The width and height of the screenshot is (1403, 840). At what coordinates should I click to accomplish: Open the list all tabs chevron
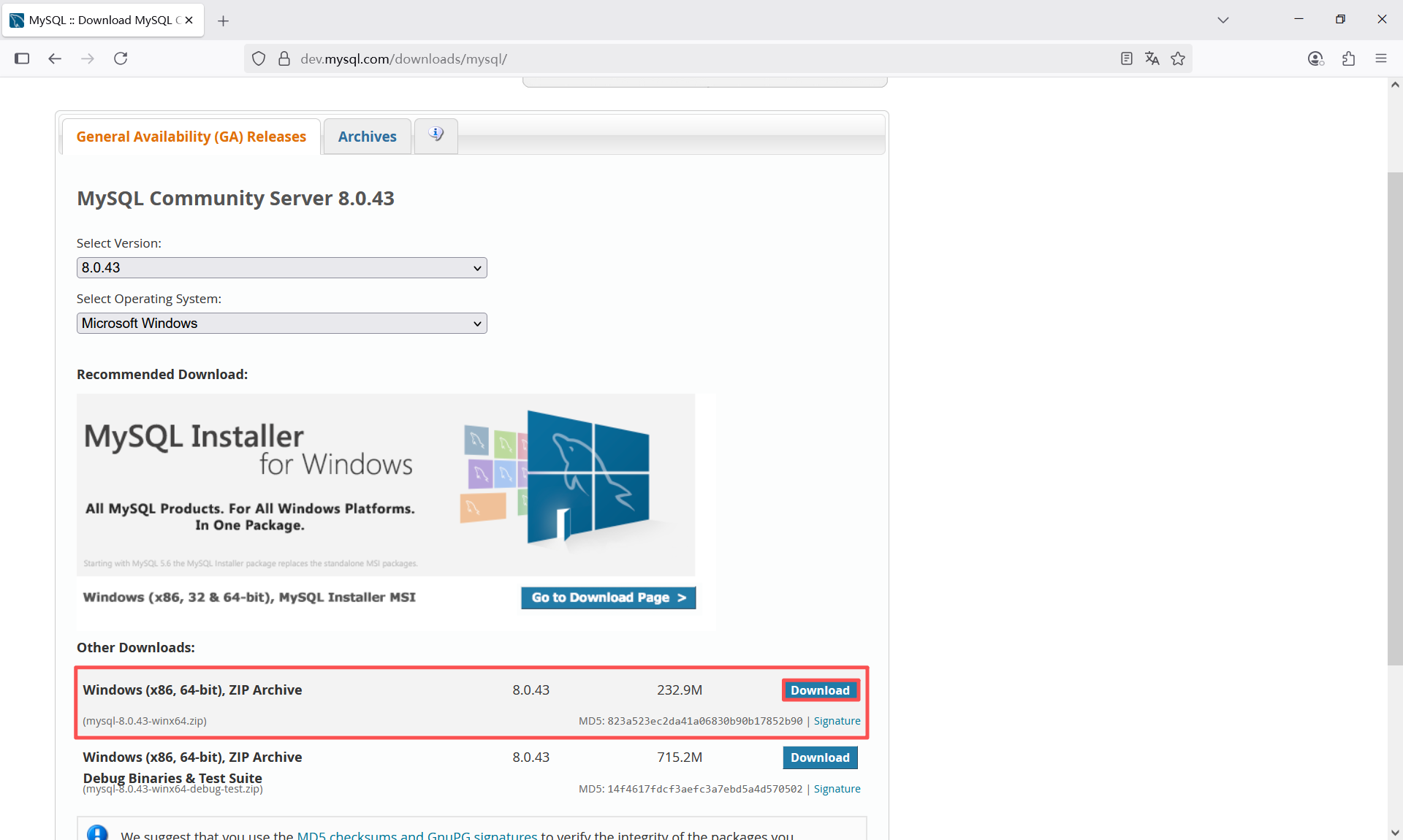click(1223, 20)
